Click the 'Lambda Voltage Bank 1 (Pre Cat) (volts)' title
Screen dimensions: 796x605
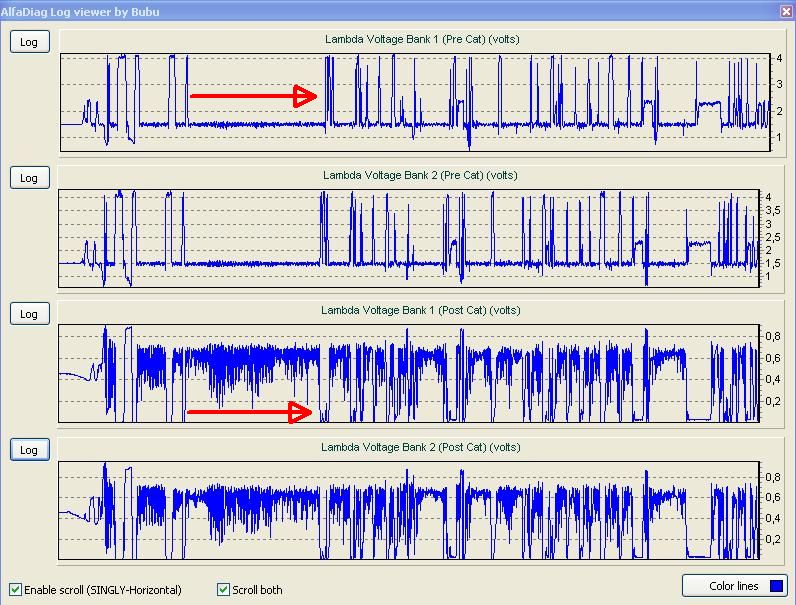click(x=422, y=39)
